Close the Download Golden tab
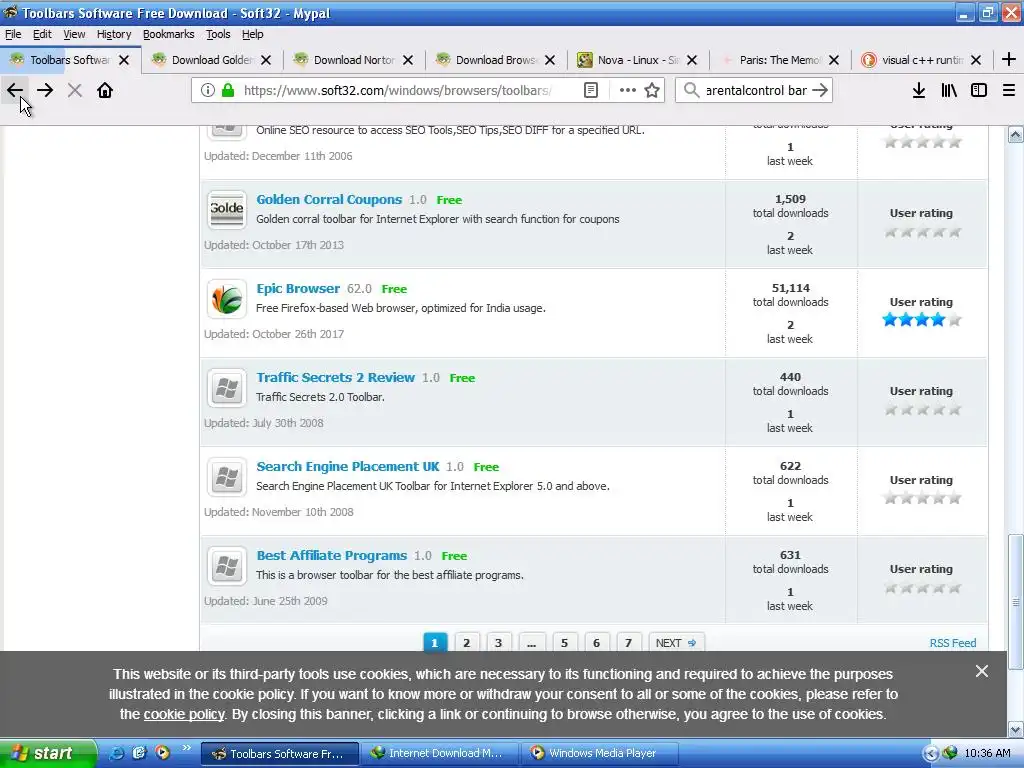 pos(266,60)
